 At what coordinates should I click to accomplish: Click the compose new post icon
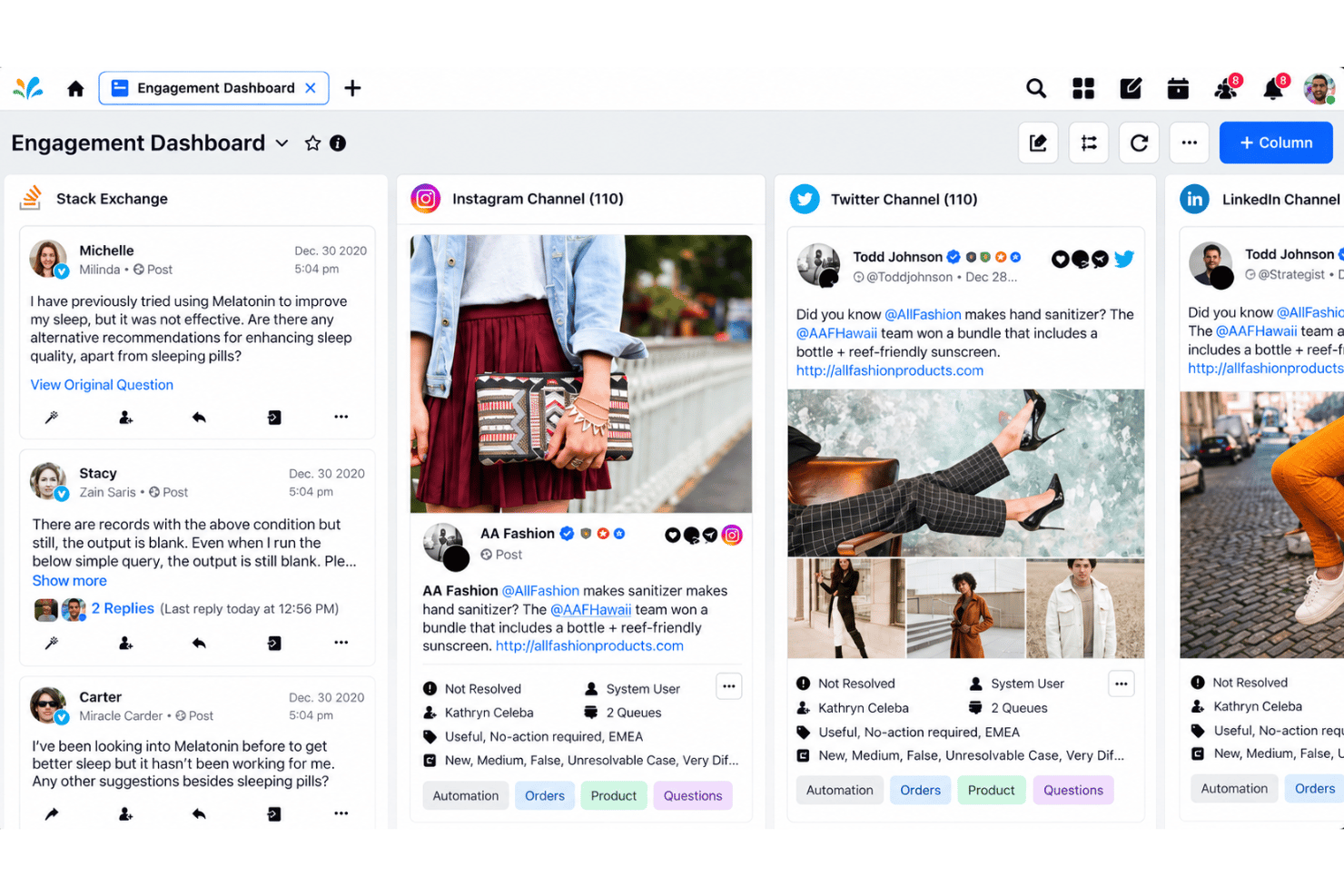click(x=1131, y=88)
